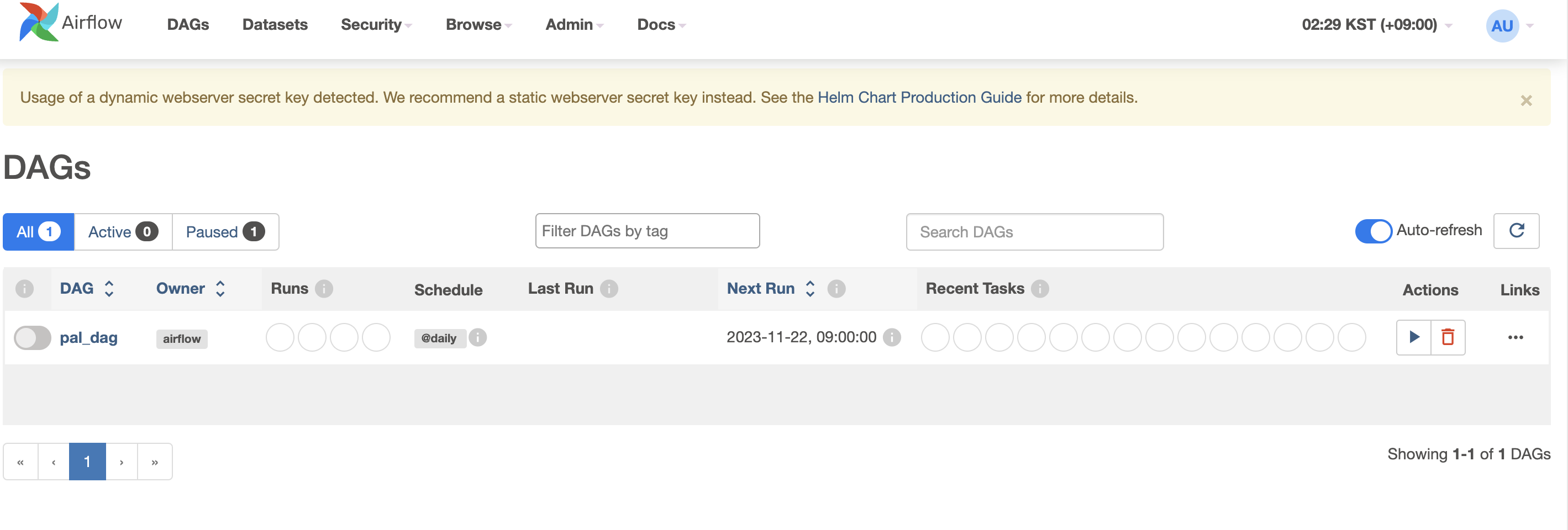Click the Airflow pinwheel logo
The image size is (1568, 530).
(38, 23)
